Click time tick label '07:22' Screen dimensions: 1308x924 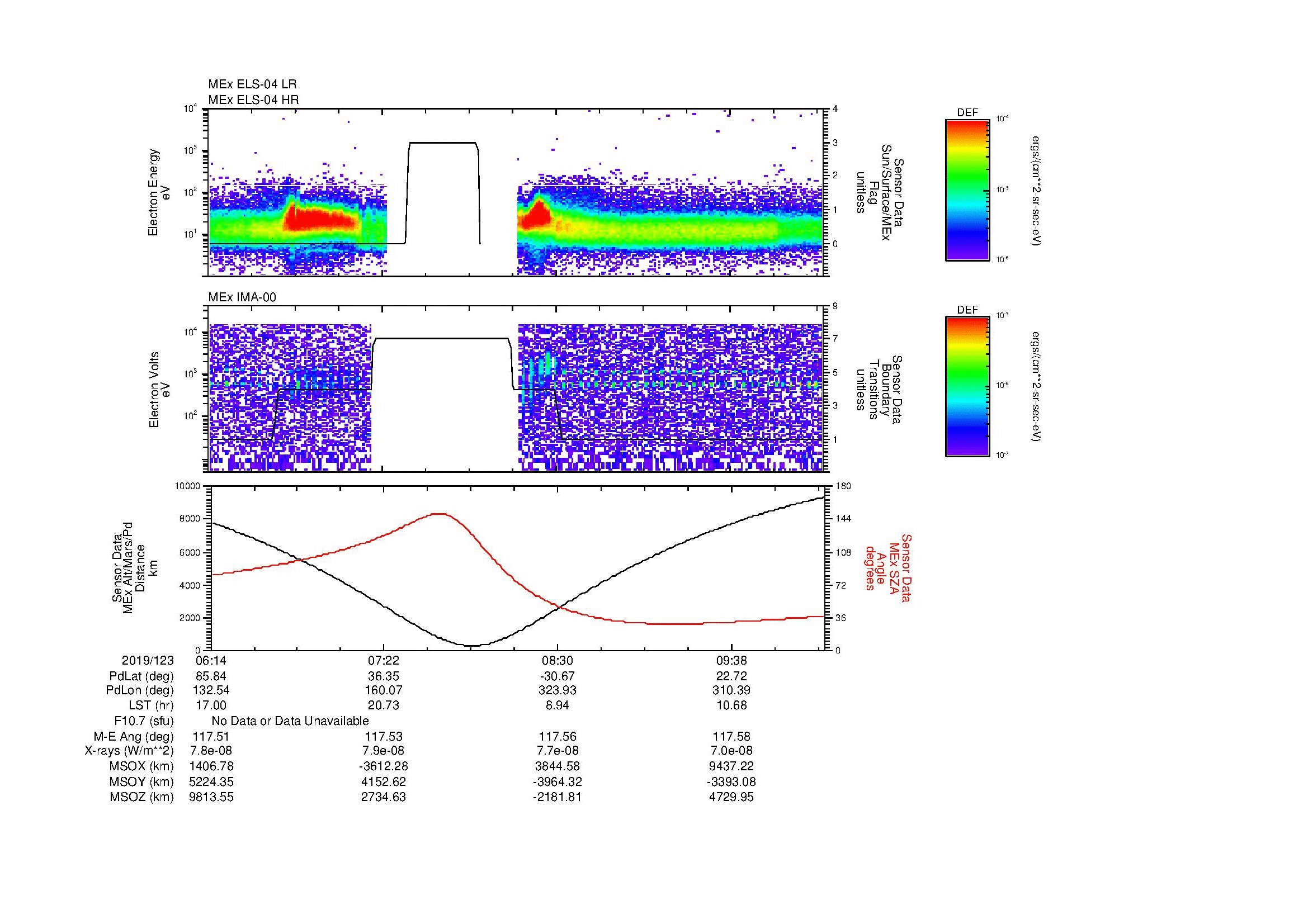(x=384, y=661)
